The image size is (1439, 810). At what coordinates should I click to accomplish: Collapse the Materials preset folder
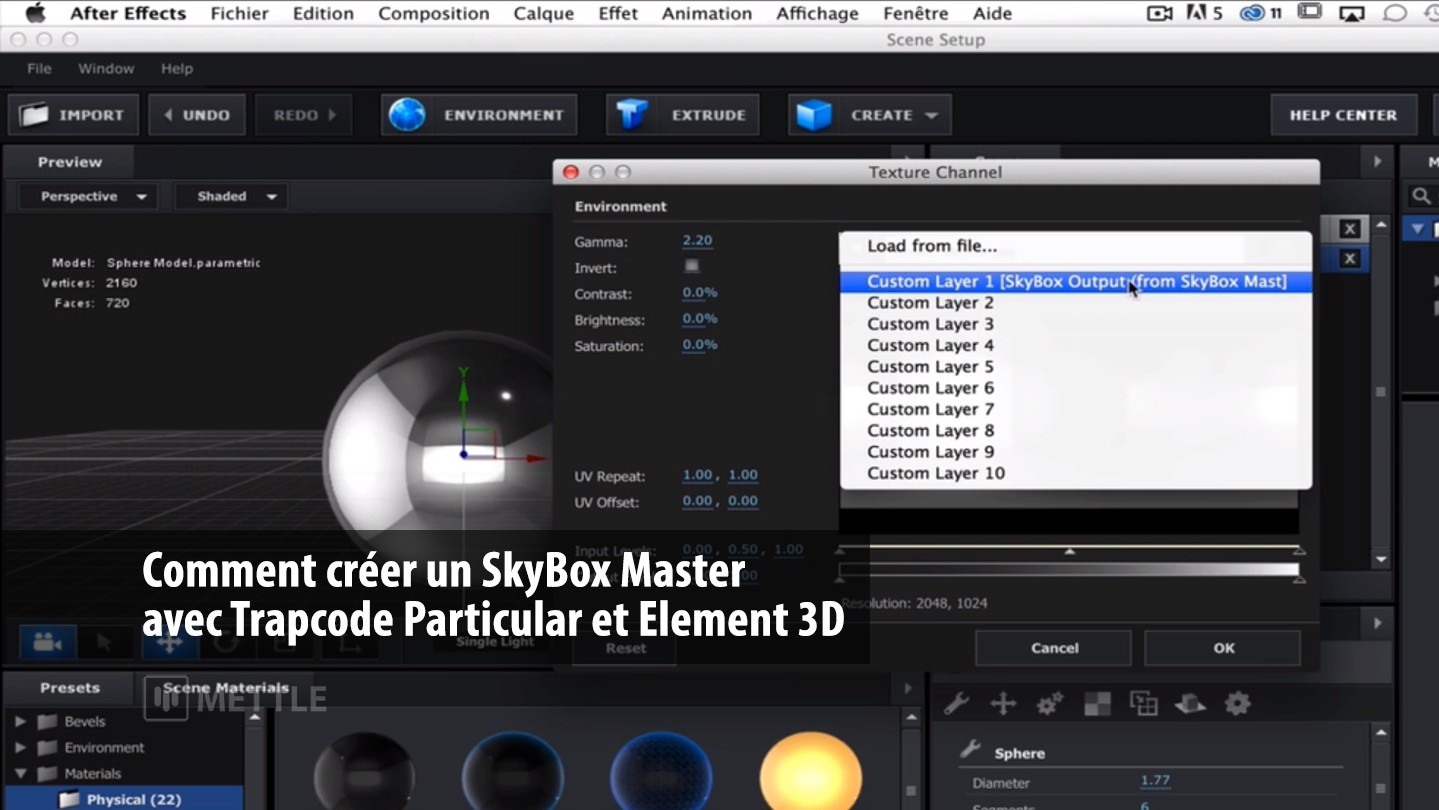point(21,773)
